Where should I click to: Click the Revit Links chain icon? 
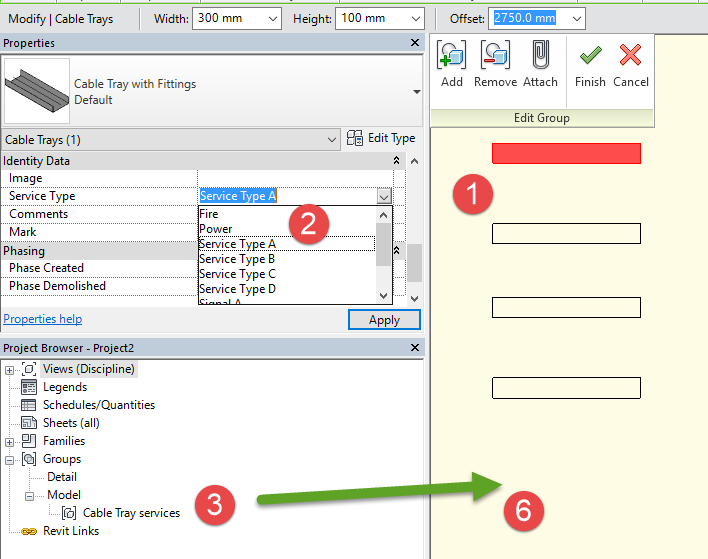(x=29, y=531)
